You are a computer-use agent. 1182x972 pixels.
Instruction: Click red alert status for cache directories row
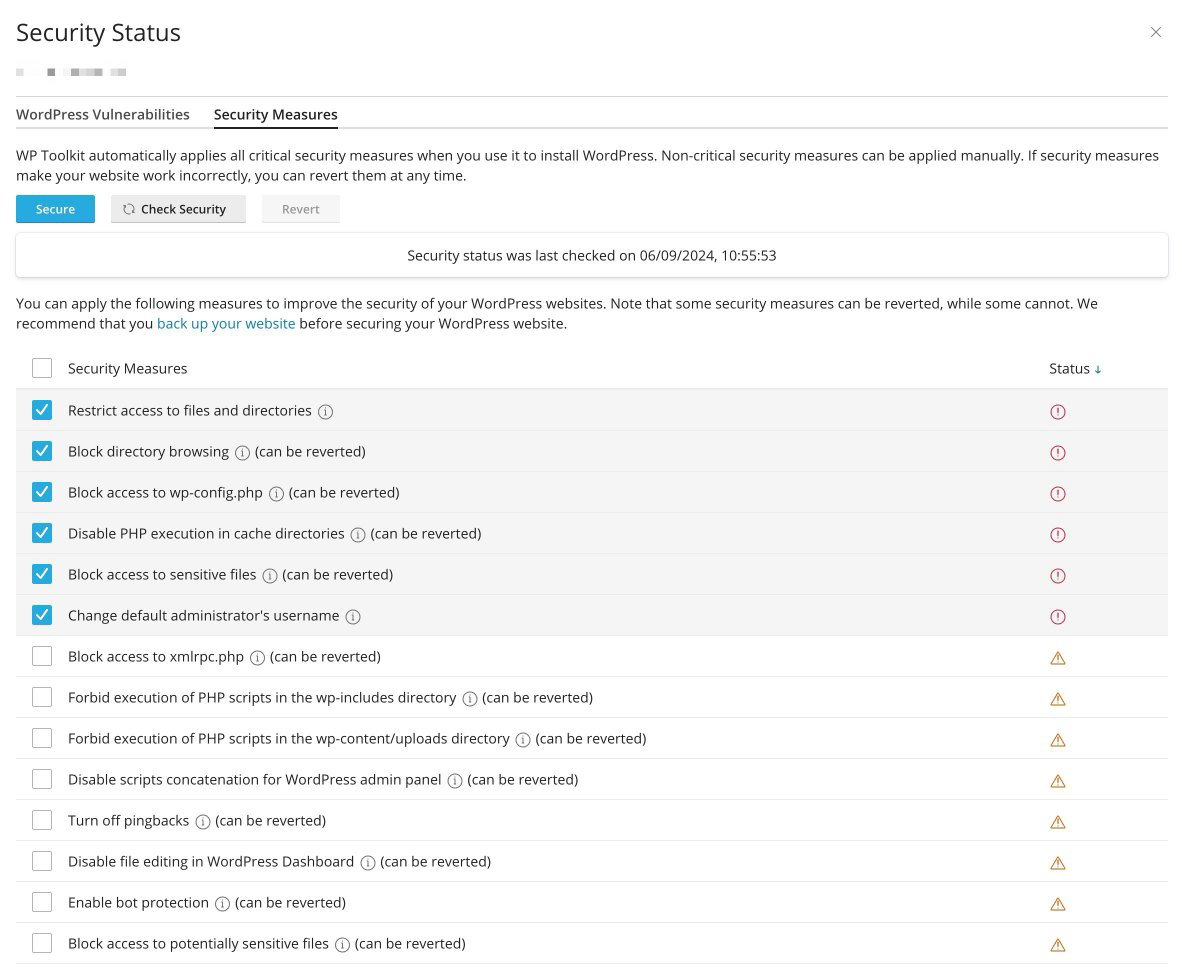point(1058,535)
